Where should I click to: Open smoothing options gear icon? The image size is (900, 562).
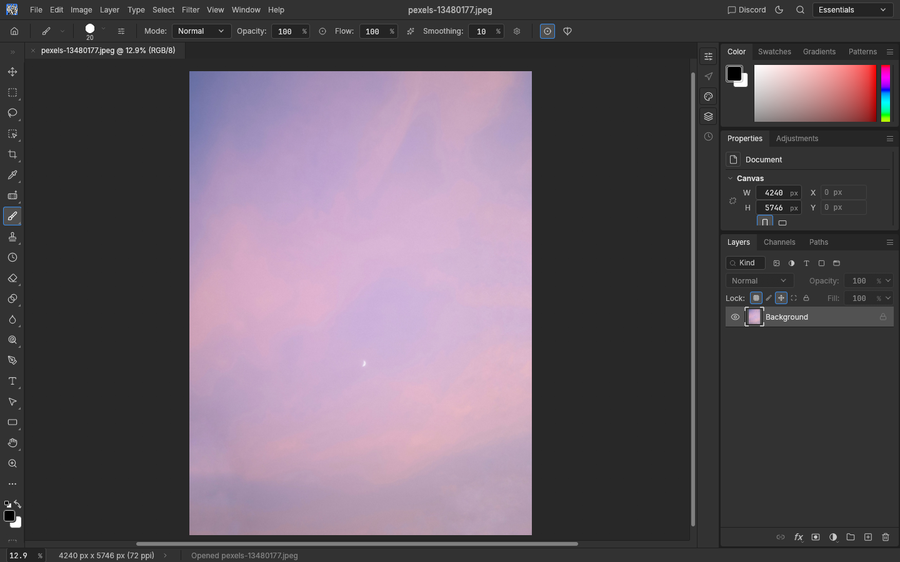517,31
